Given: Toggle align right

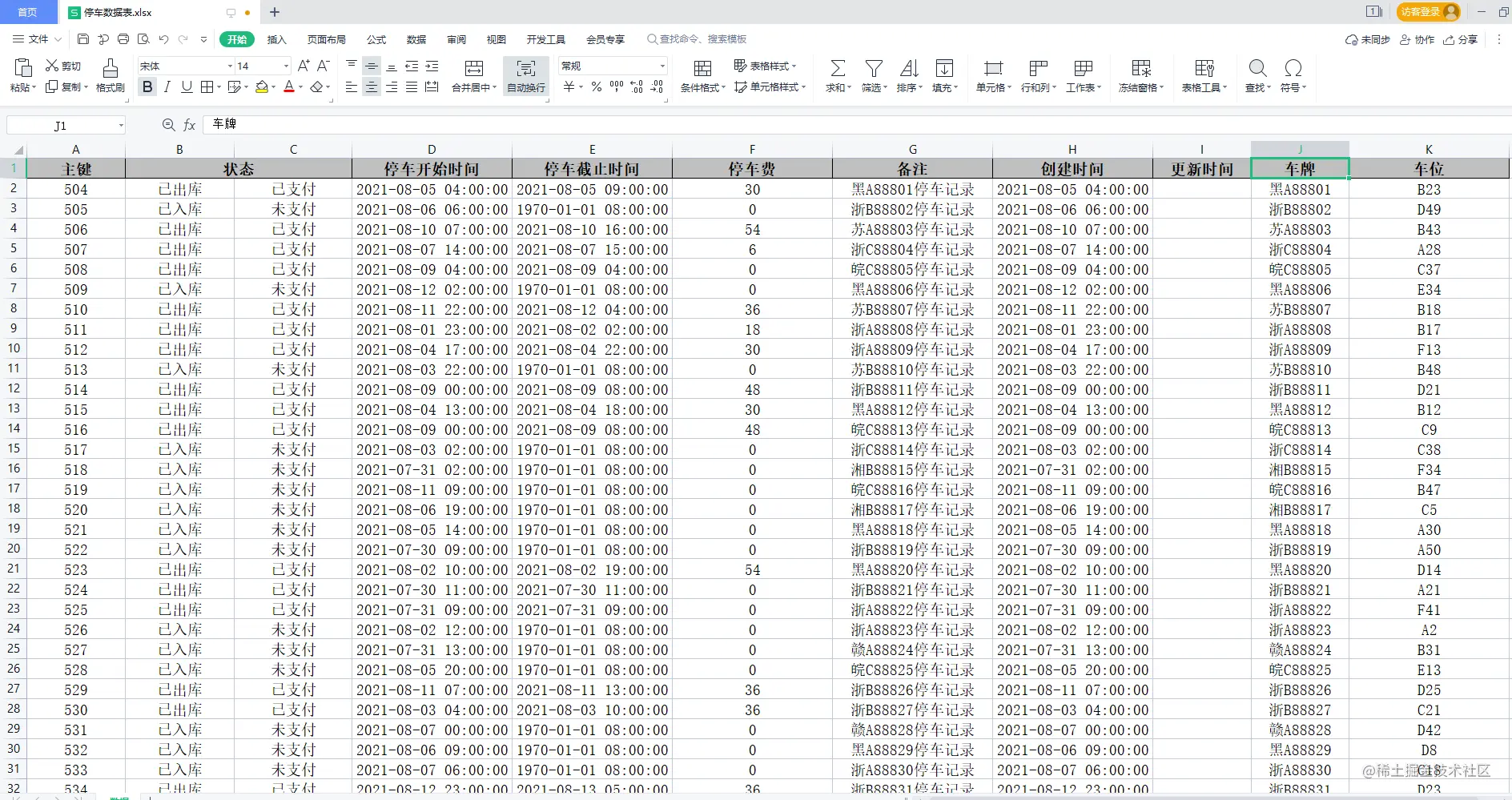Looking at the screenshot, I should [392, 86].
